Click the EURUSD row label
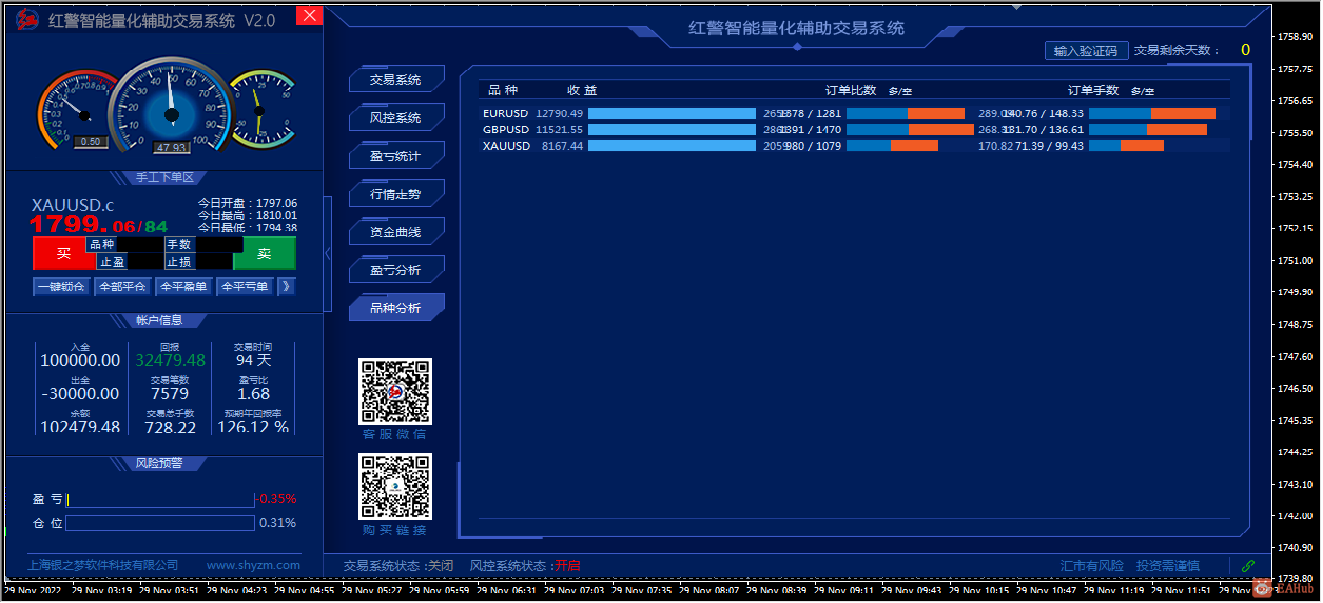 [x=506, y=114]
